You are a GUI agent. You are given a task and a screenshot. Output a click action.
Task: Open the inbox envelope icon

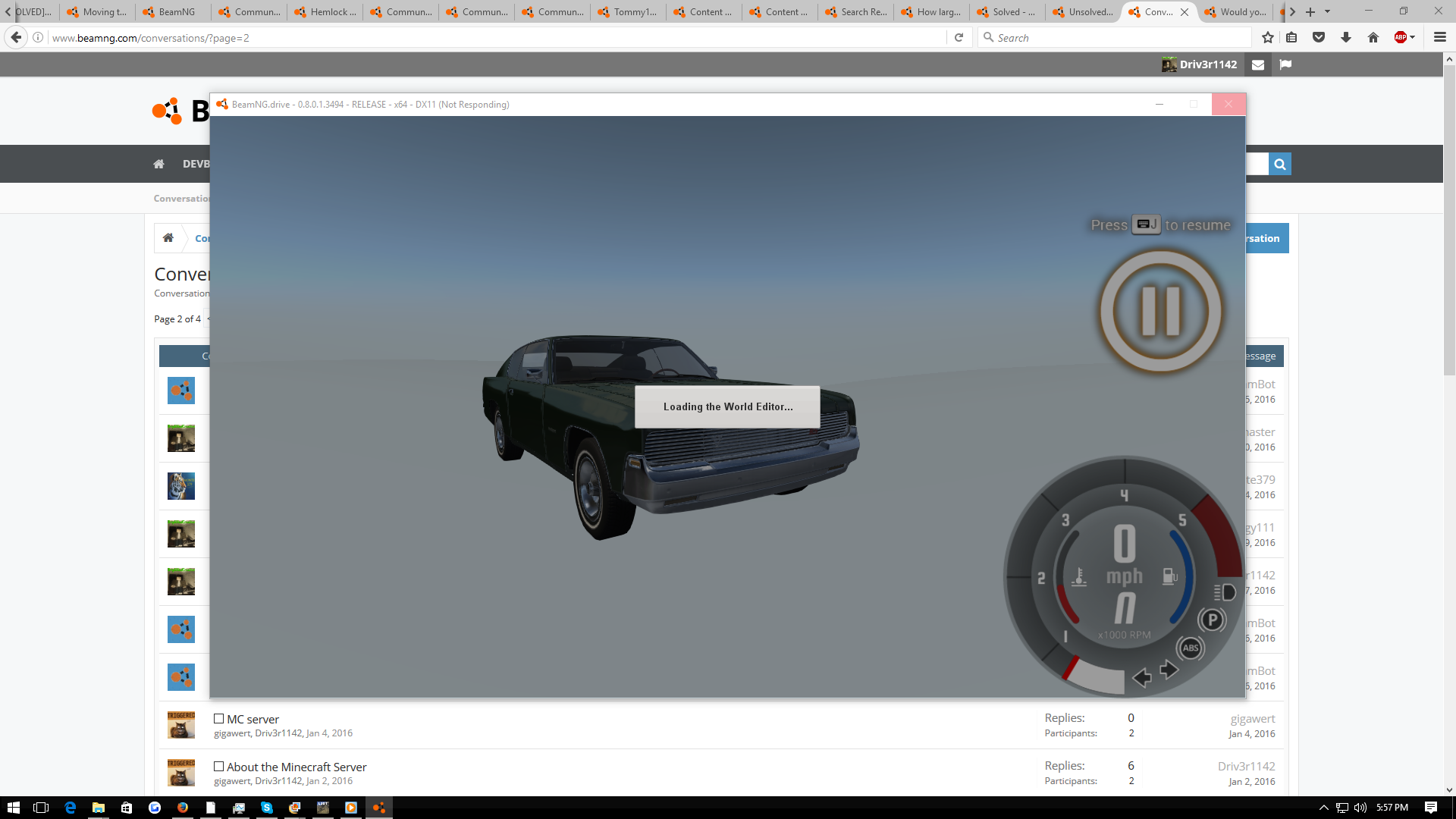click(1258, 64)
